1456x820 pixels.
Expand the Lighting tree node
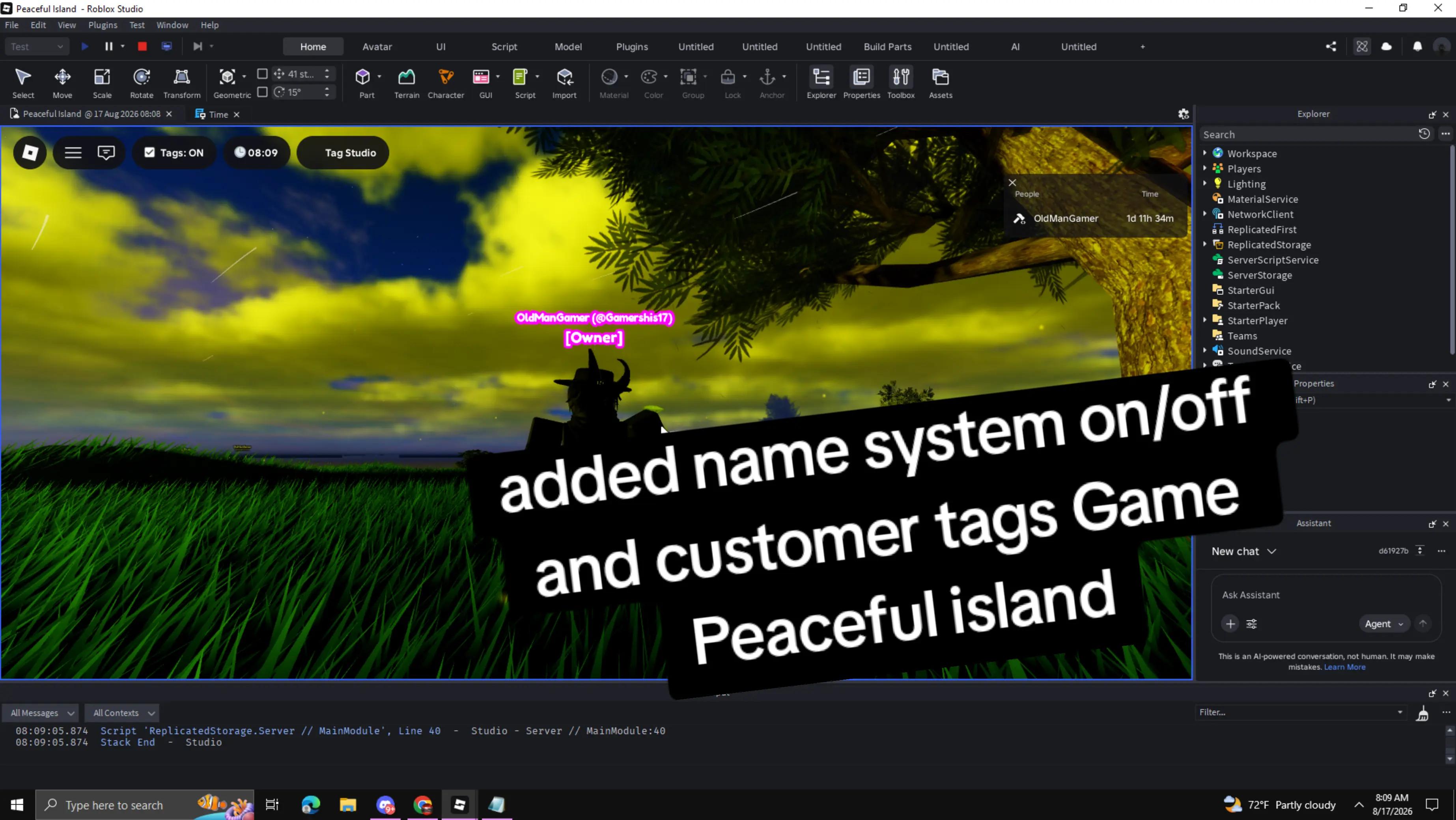coord(1205,184)
